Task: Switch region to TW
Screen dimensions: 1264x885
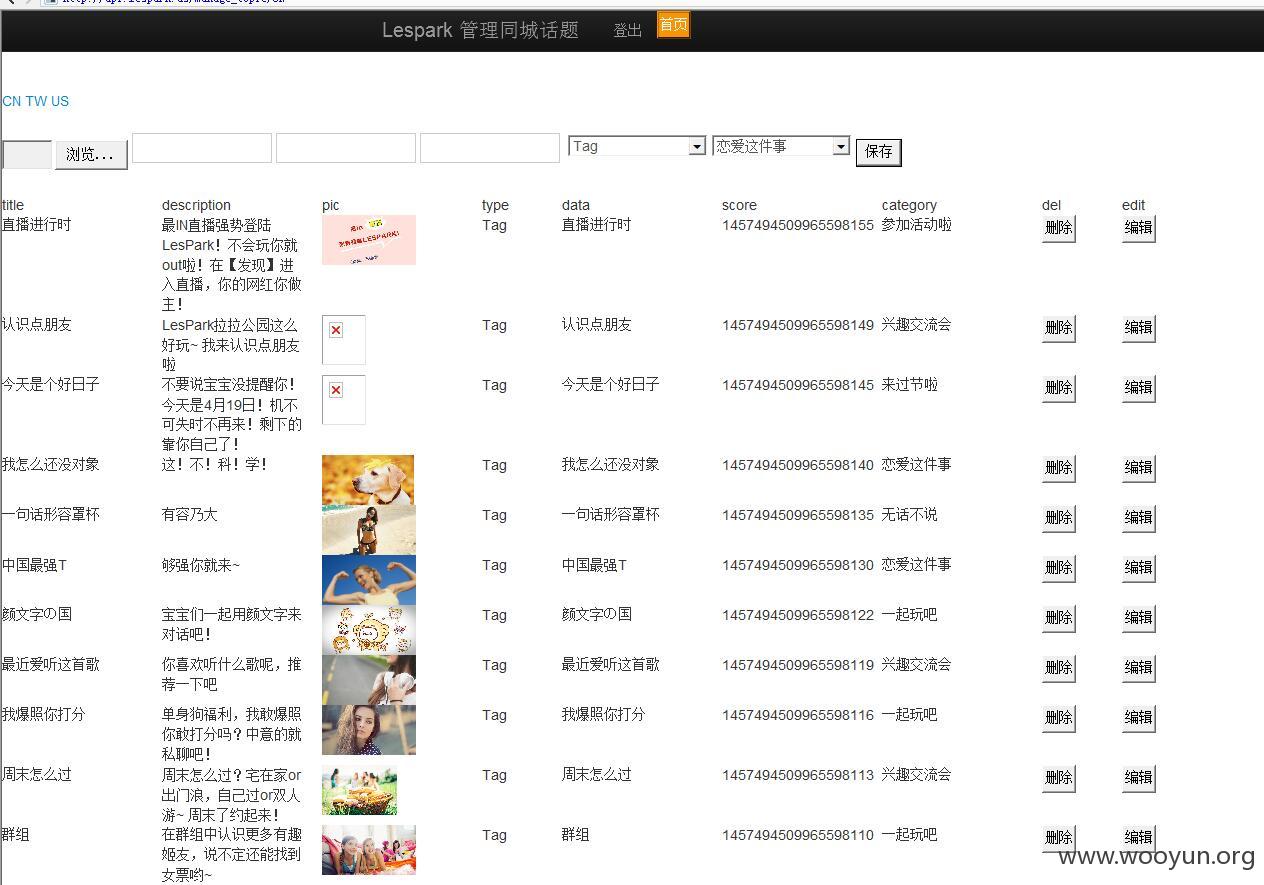Action: (x=36, y=101)
